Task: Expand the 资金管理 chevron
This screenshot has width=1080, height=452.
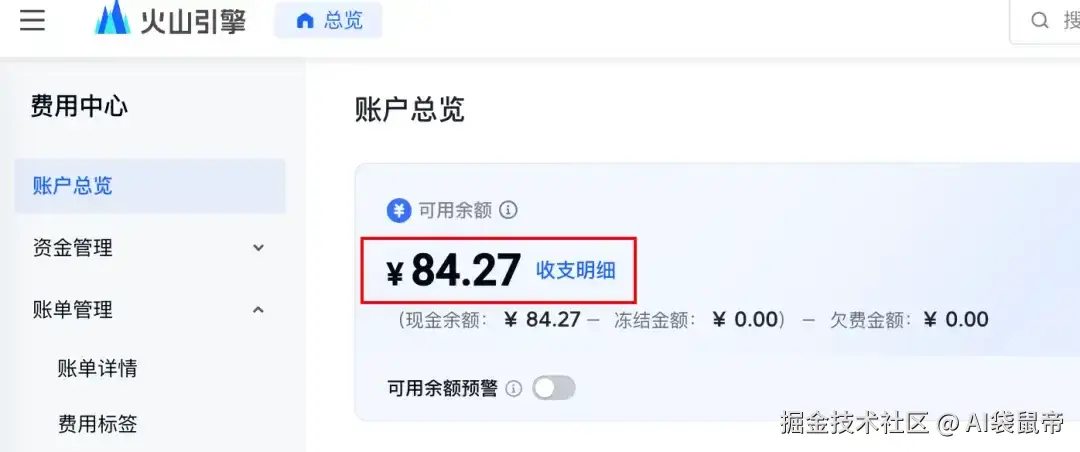Action: click(258, 247)
